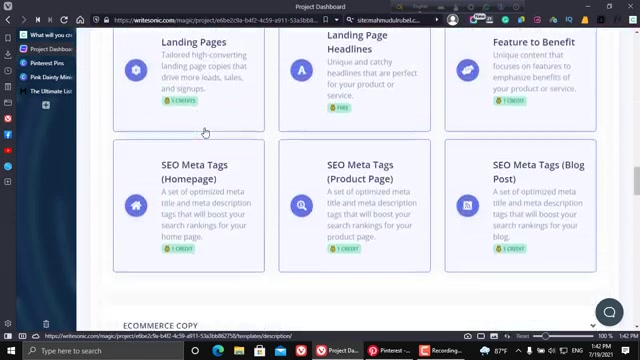Switch to the Pinterest Pins tab

pos(47,63)
